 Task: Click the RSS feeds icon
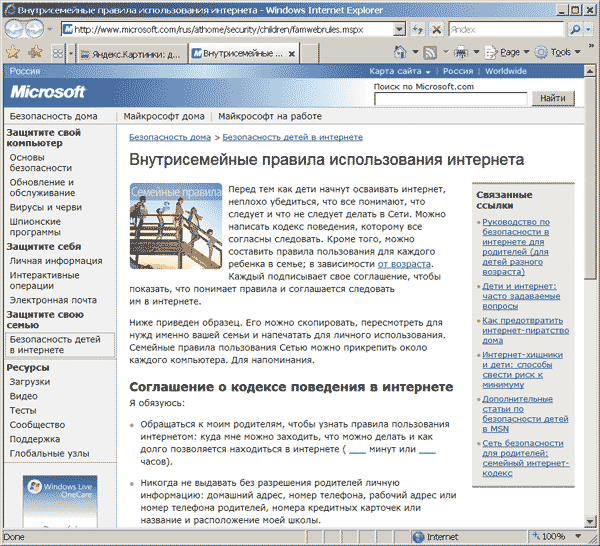(x=430, y=52)
